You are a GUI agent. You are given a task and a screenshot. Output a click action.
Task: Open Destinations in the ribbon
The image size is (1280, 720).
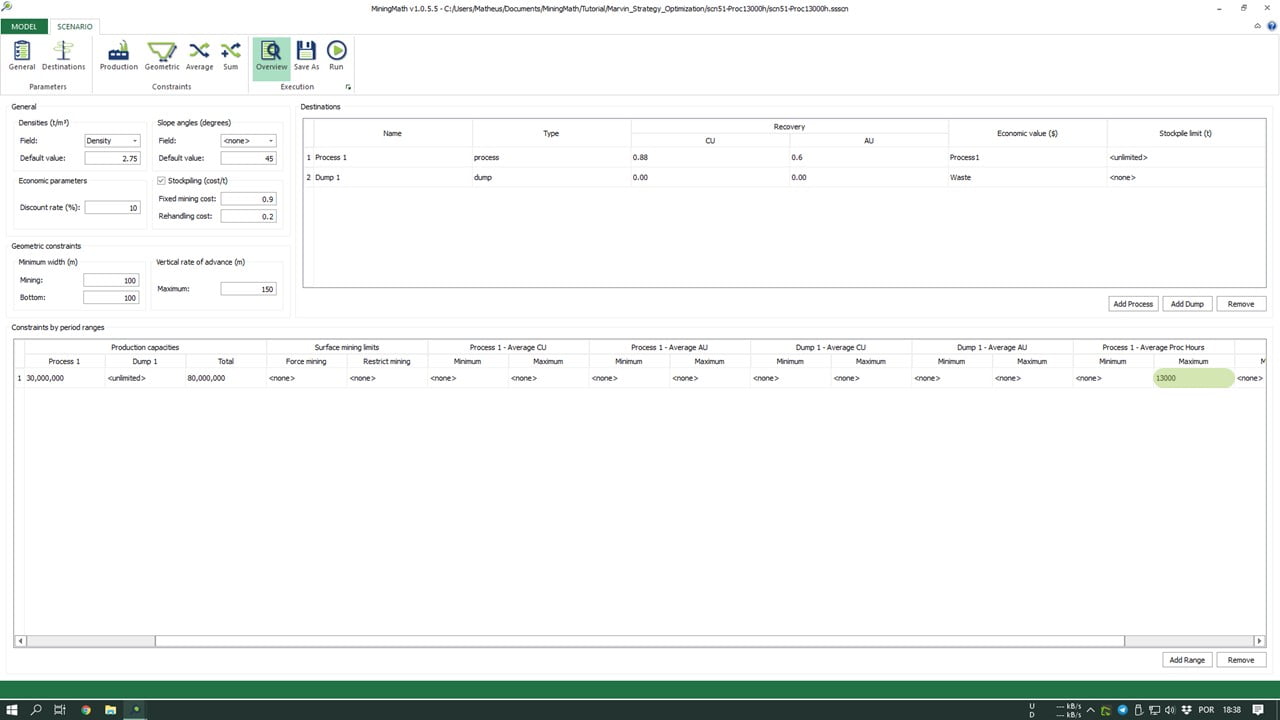[63, 55]
